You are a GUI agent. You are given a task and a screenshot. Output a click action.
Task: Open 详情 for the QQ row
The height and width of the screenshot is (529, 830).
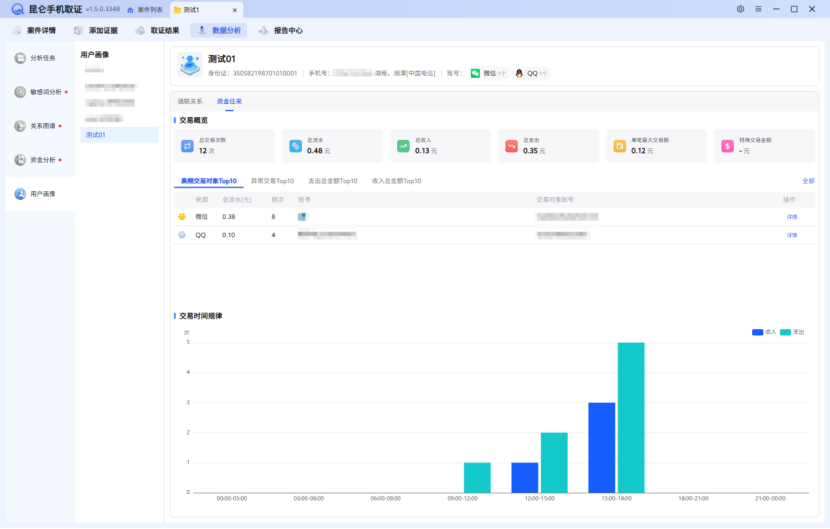click(x=792, y=236)
